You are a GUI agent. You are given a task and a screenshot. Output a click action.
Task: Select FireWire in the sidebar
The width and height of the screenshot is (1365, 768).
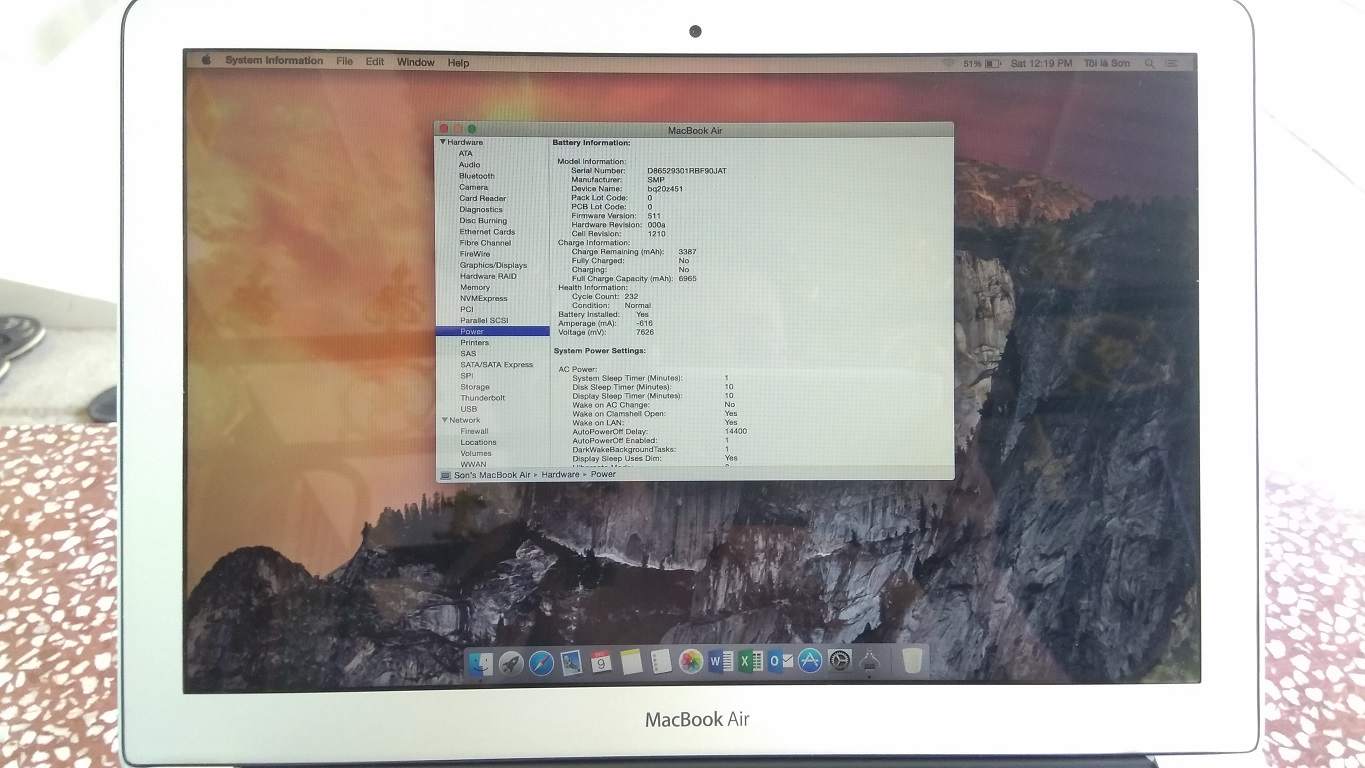tap(475, 254)
